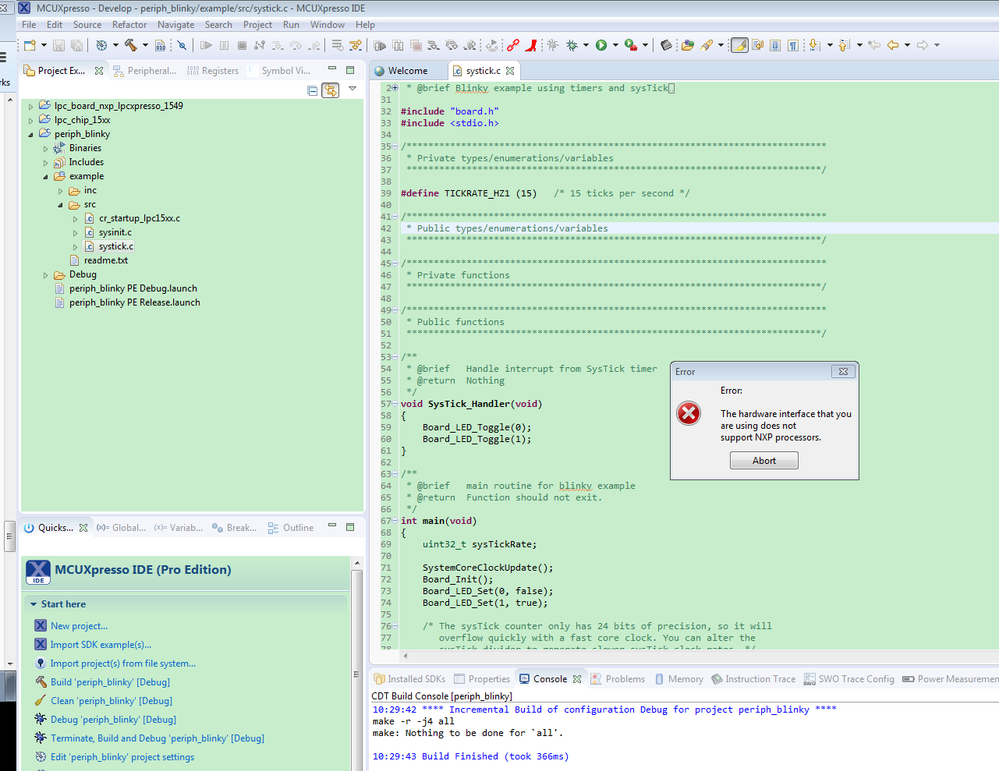The height and width of the screenshot is (771, 999).
Task: Click the Step Over toolbar icon
Action: coord(296,45)
